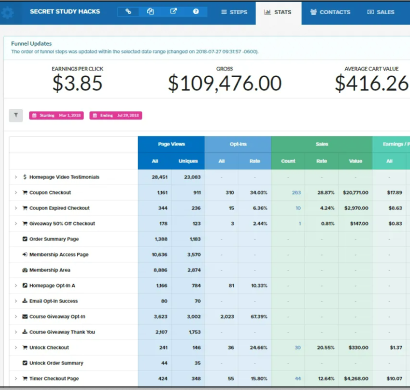Viewport: 410px width, 390px height.
Task: Expand the Homepage Opt-in A row
Action: click(15, 285)
